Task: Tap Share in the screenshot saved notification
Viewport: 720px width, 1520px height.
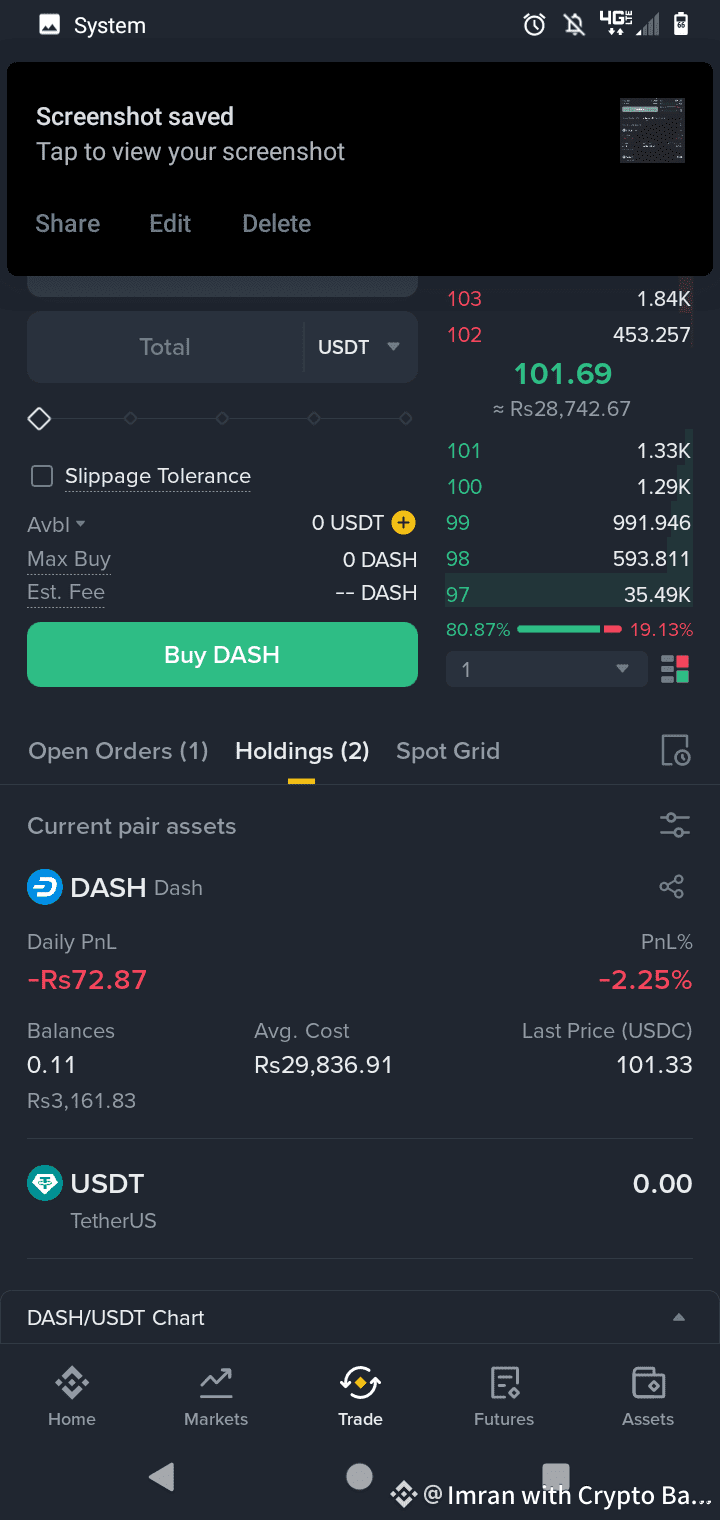Action: tap(68, 223)
